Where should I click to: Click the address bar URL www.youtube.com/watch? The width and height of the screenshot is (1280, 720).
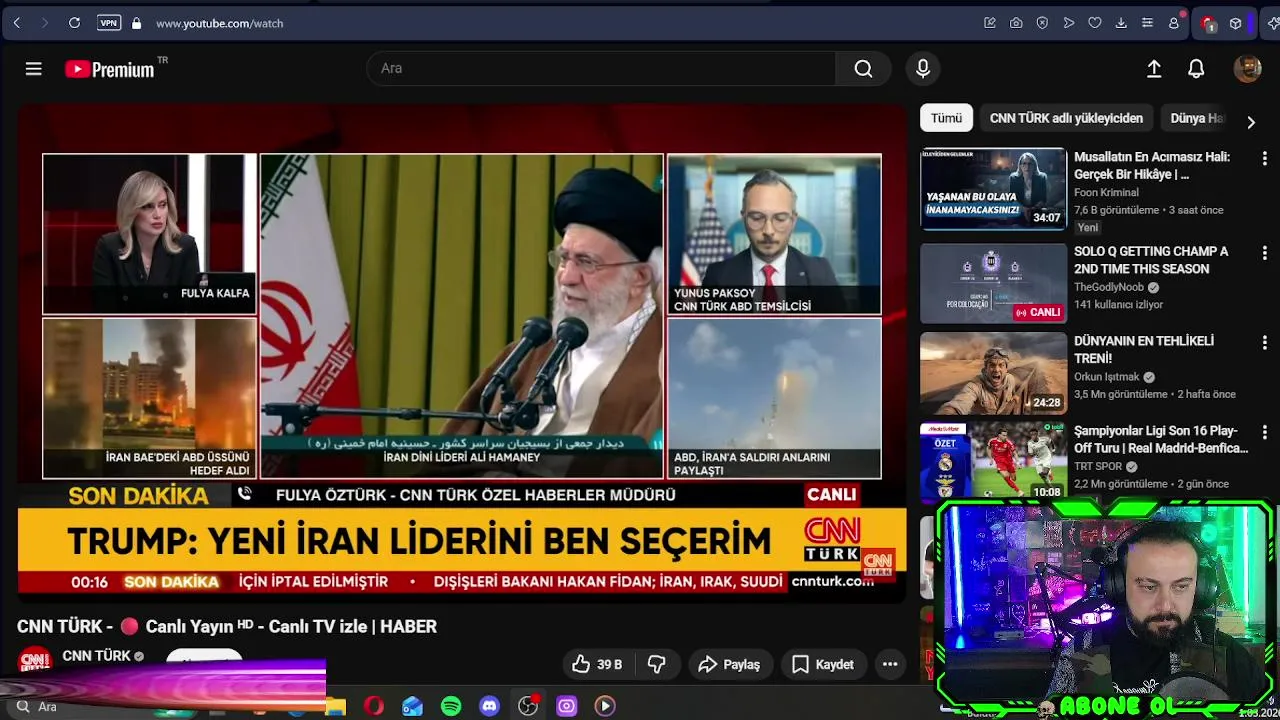pyautogui.click(x=219, y=23)
